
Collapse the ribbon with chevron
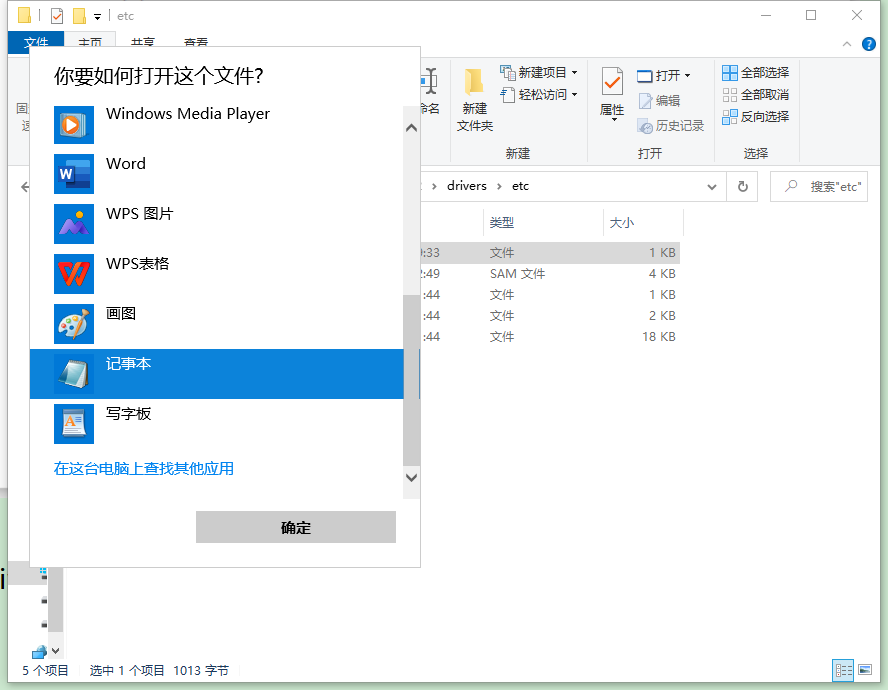847,44
